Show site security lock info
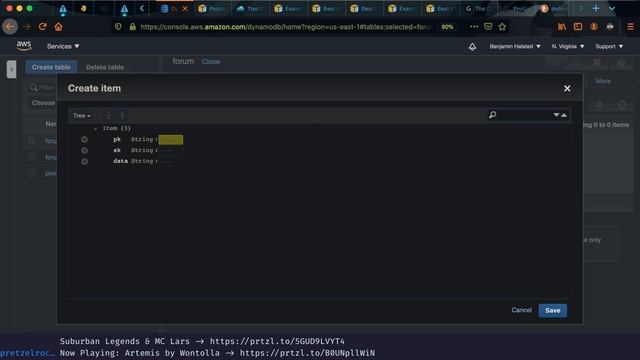This screenshot has height=360, width=640. tap(132, 27)
